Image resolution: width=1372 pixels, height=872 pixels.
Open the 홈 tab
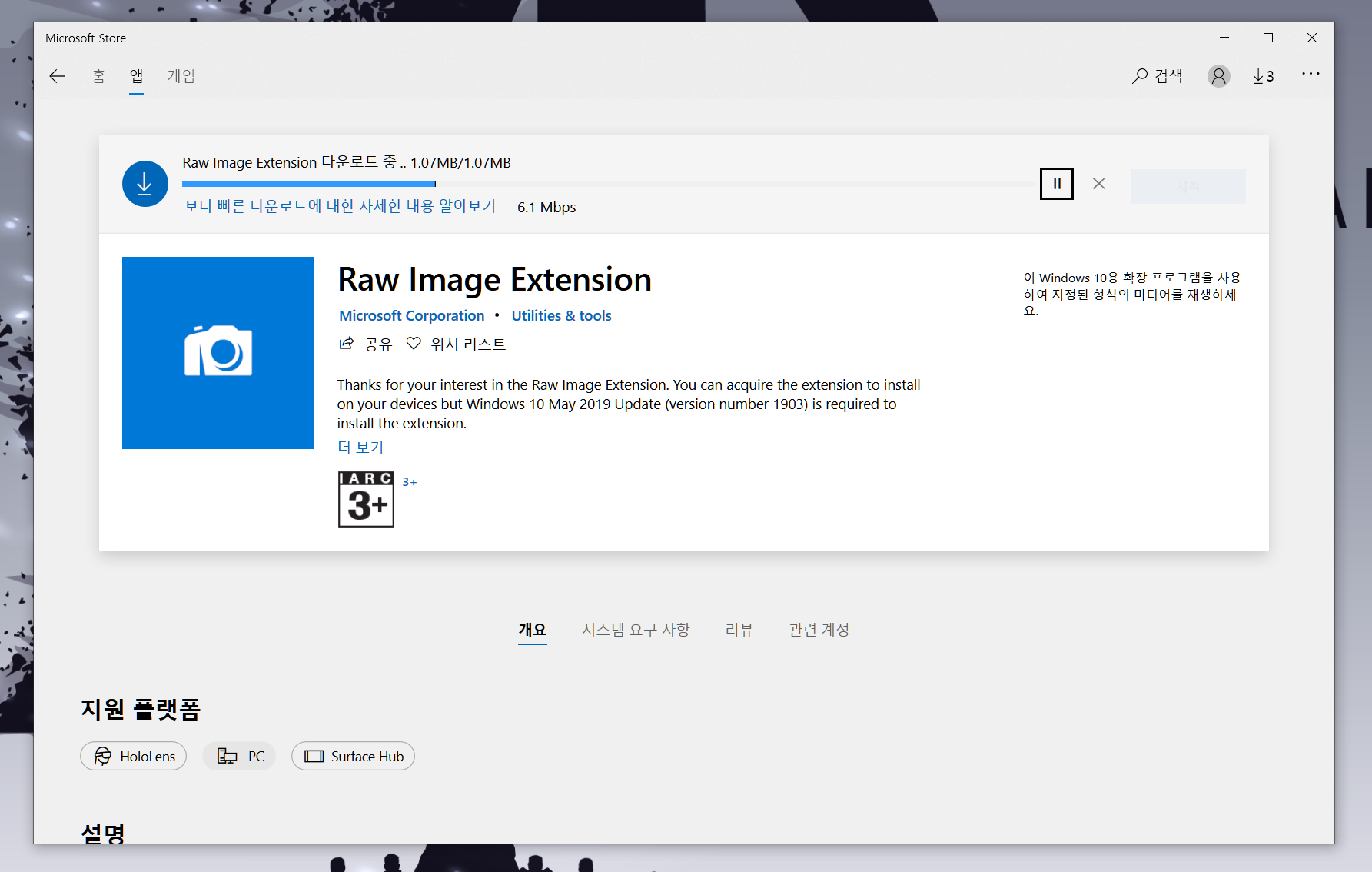(x=98, y=76)
